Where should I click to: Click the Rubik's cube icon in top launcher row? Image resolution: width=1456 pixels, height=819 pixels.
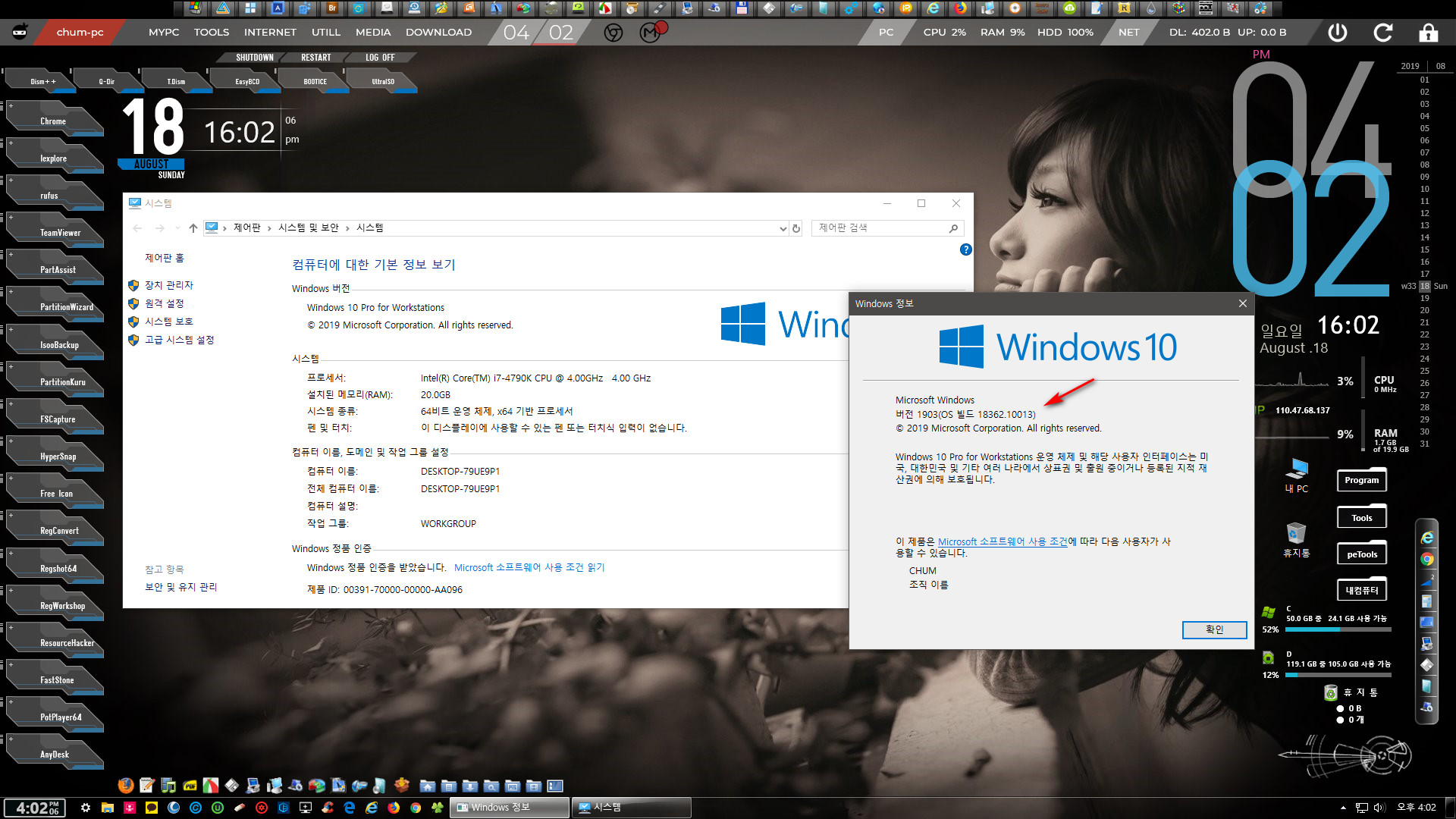[1178, 8]
